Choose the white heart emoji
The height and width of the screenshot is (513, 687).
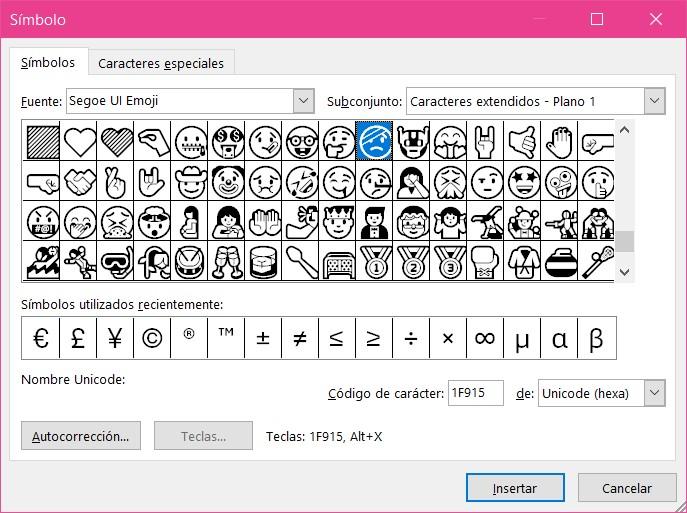coord(79,141)
